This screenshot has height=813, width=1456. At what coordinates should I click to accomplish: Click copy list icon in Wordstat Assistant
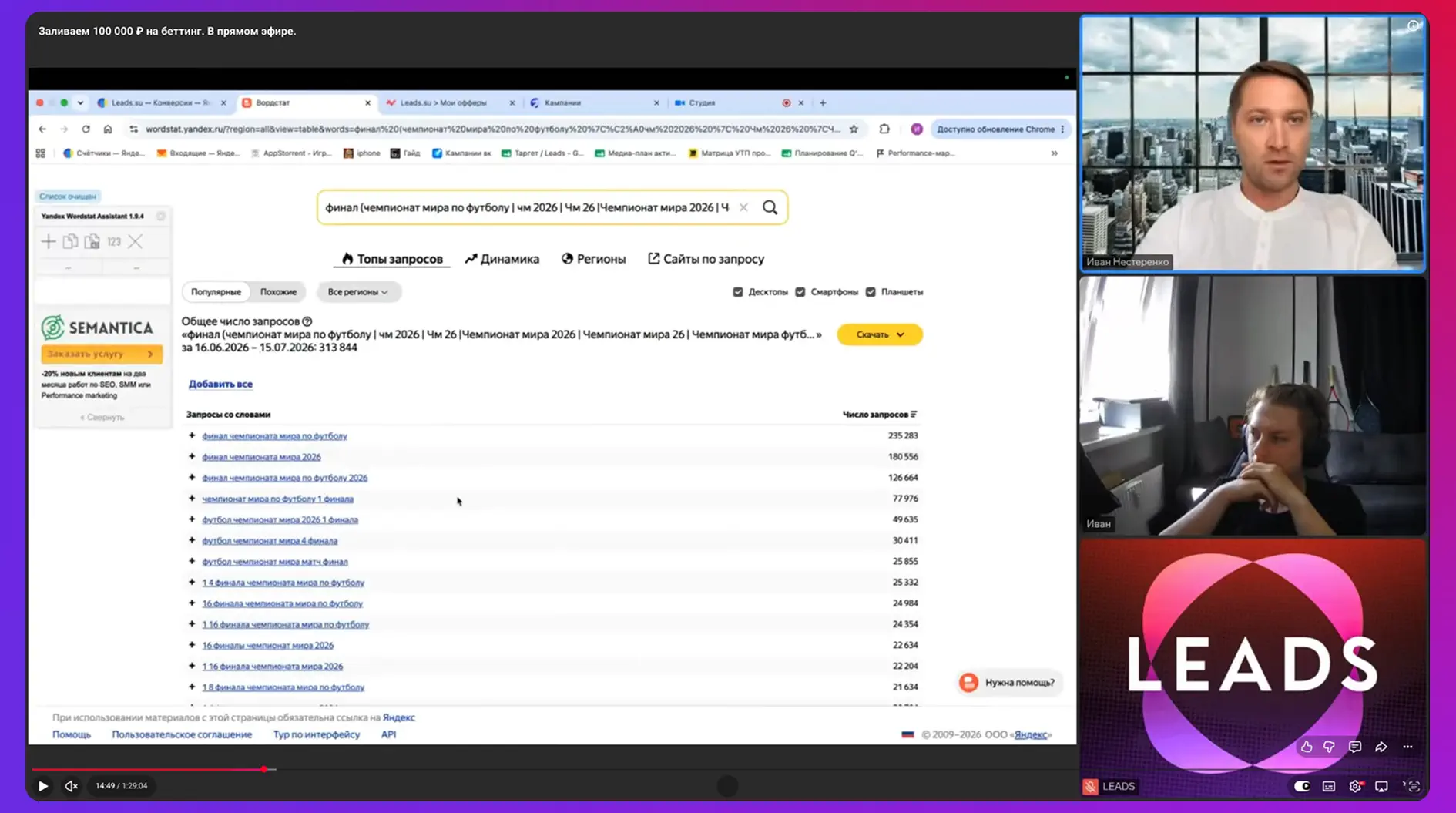click(70, 242)
